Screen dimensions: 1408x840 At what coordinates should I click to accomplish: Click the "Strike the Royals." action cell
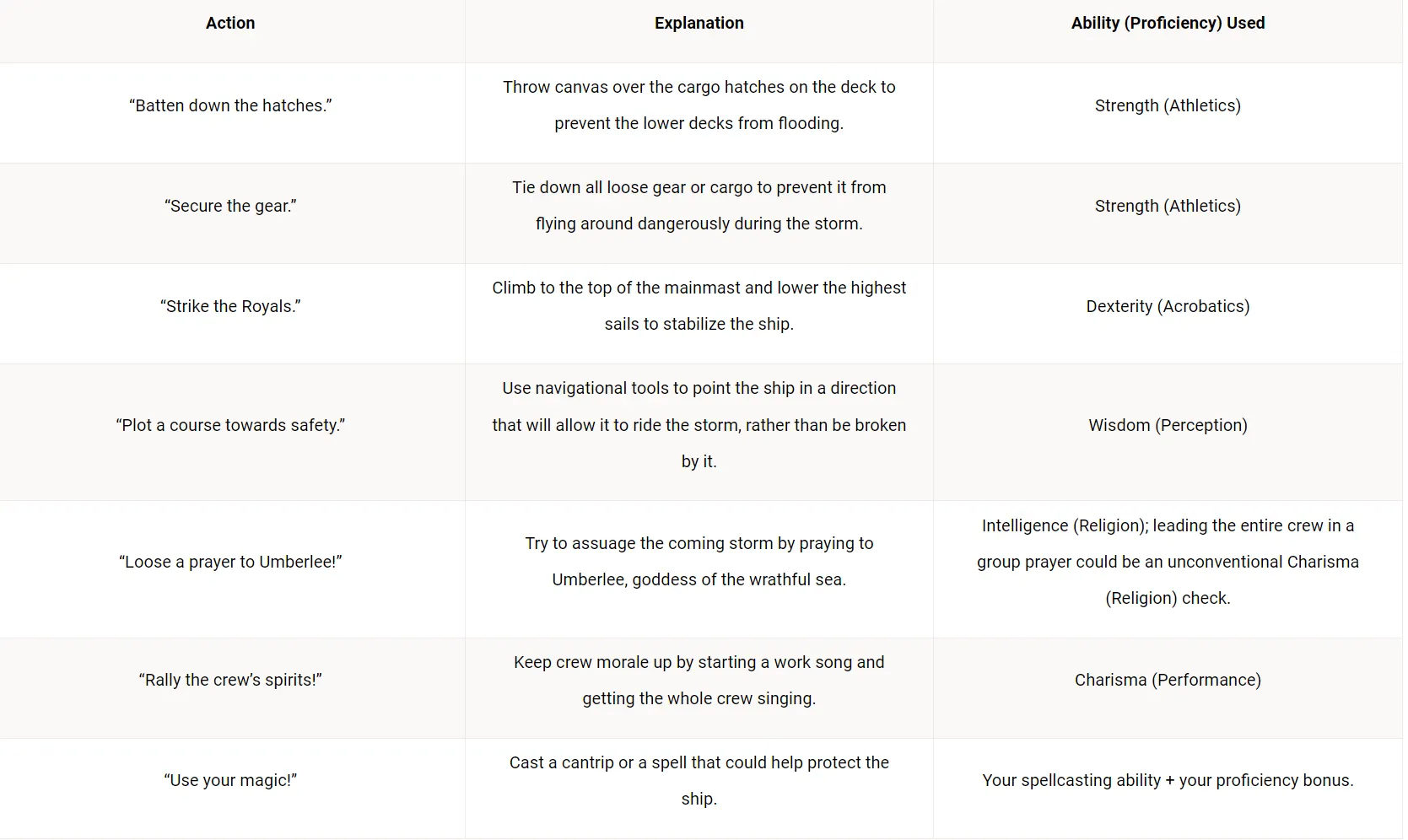[230, 306]
